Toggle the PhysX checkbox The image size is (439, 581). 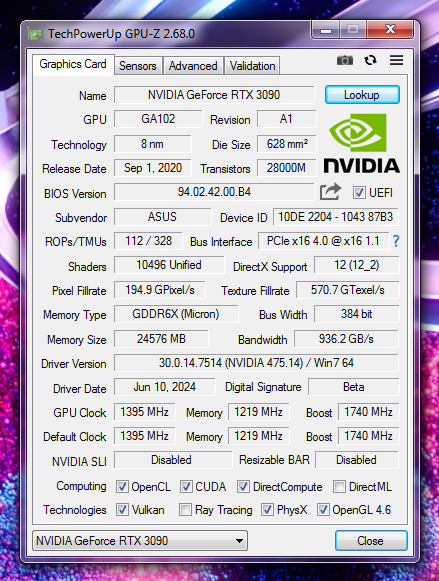click(267, 510)
